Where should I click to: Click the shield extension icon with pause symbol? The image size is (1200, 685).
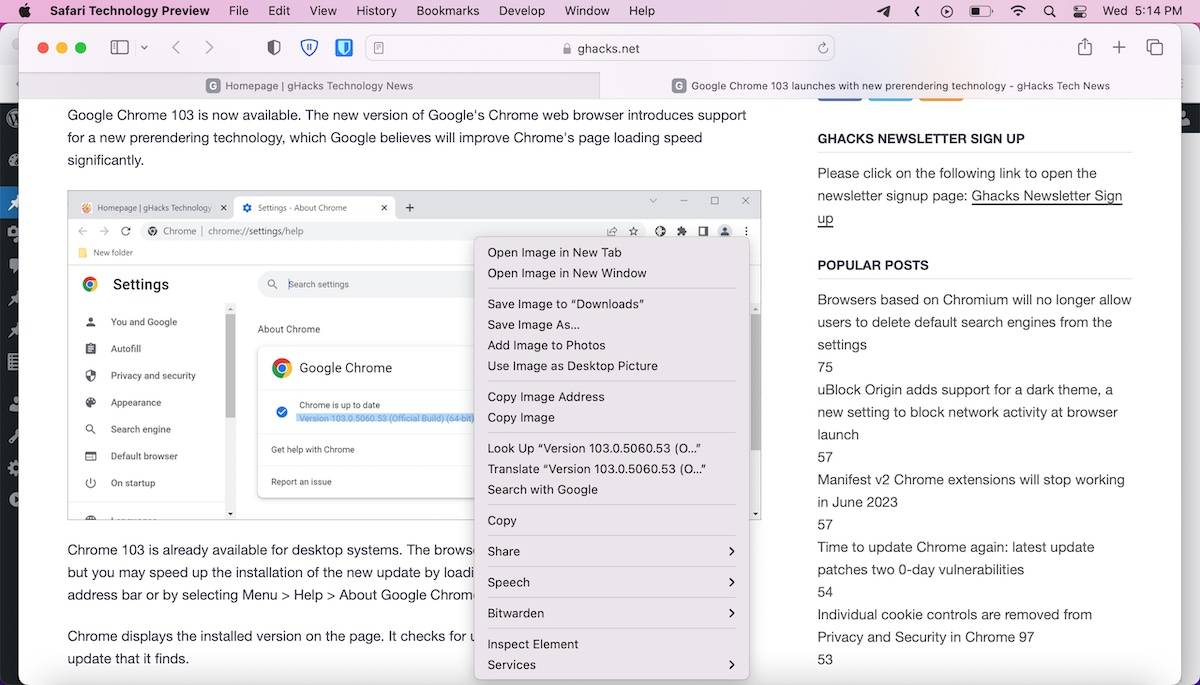tap(309, 47)
